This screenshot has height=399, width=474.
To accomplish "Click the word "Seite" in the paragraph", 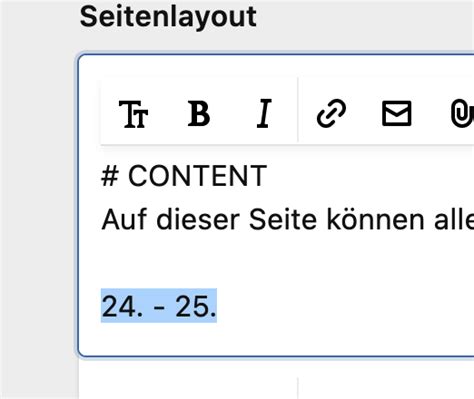I will click(x=283, y=220).
